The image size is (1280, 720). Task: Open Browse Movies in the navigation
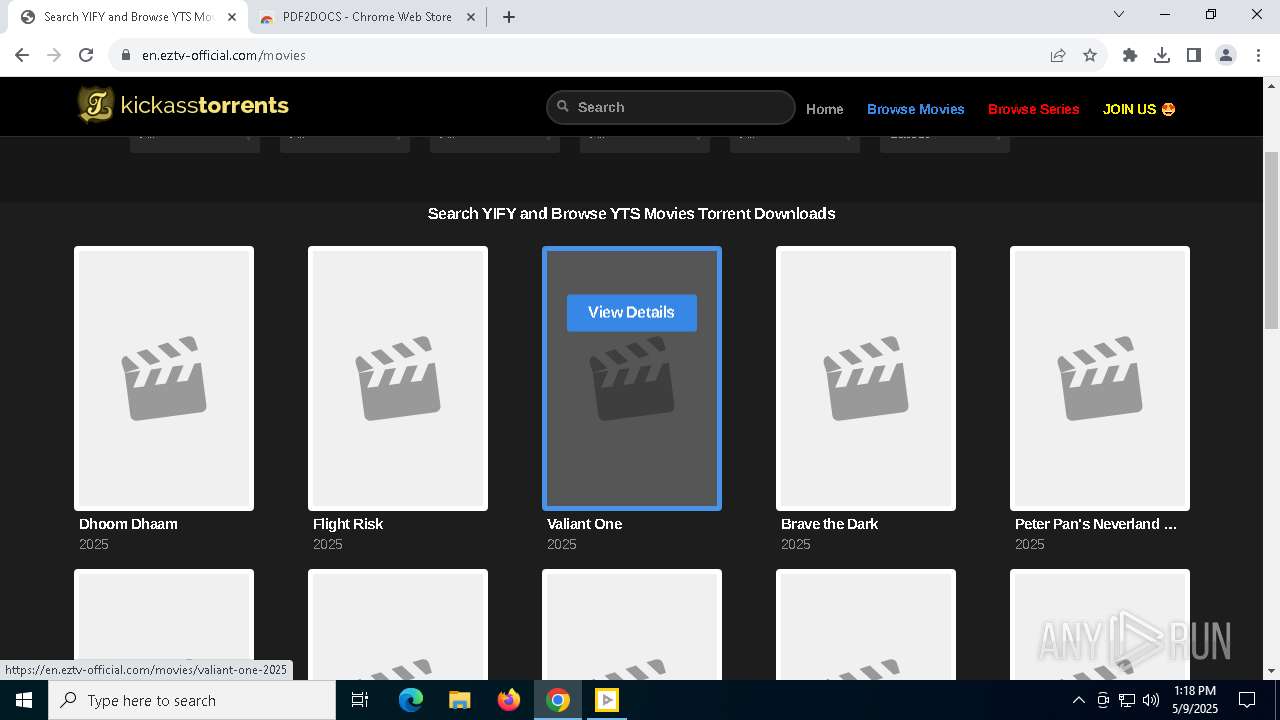916,109
